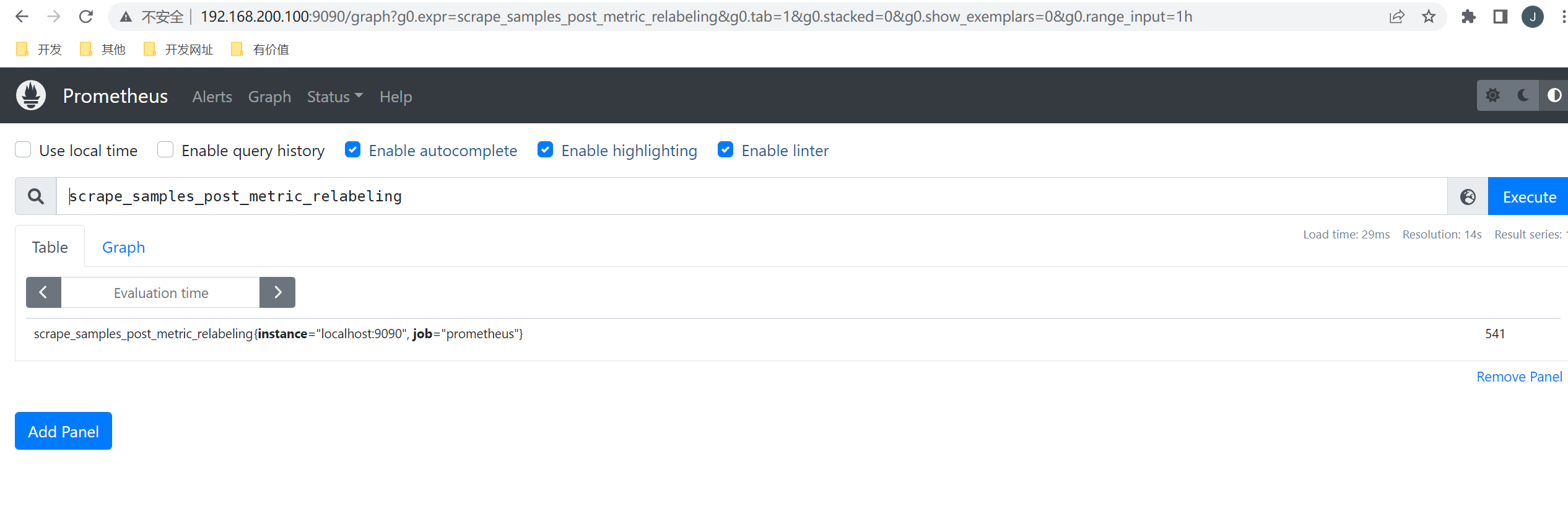Viewport: 1568px width, 516px height.
Task: Click the Execute button
Action: (1528, 197)
